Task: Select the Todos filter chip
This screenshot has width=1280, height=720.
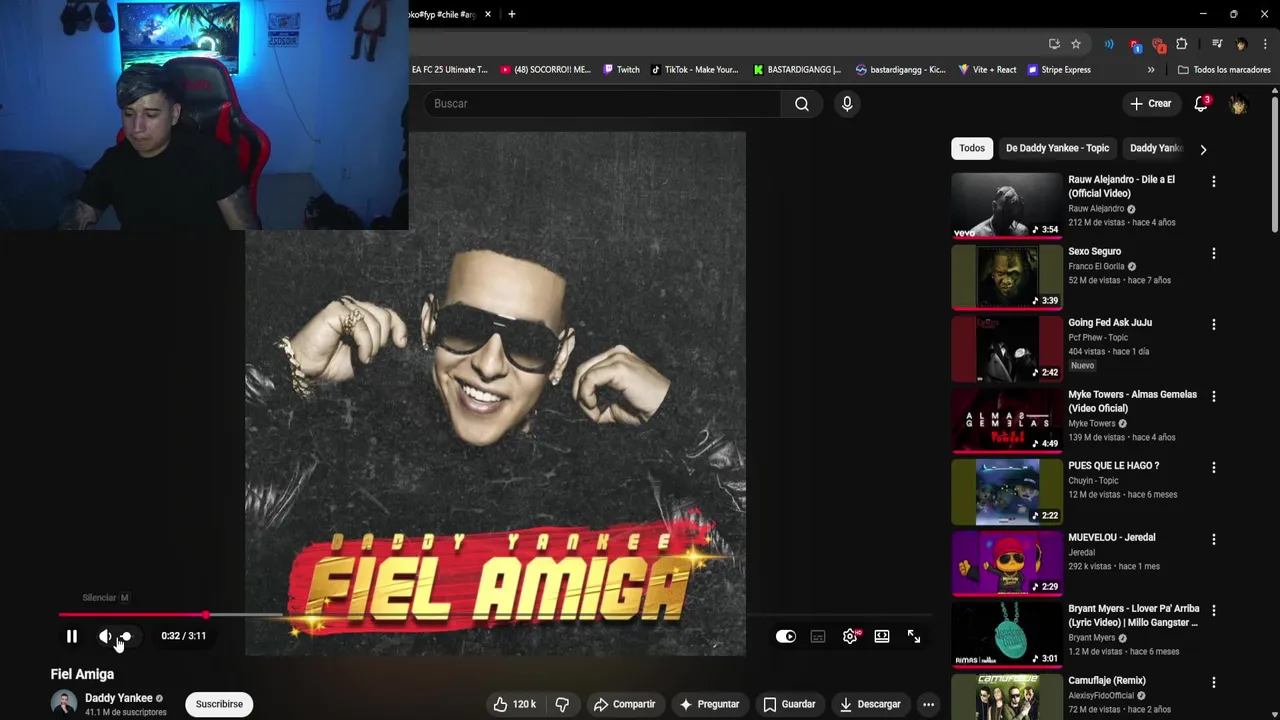Action: point(972,148)
